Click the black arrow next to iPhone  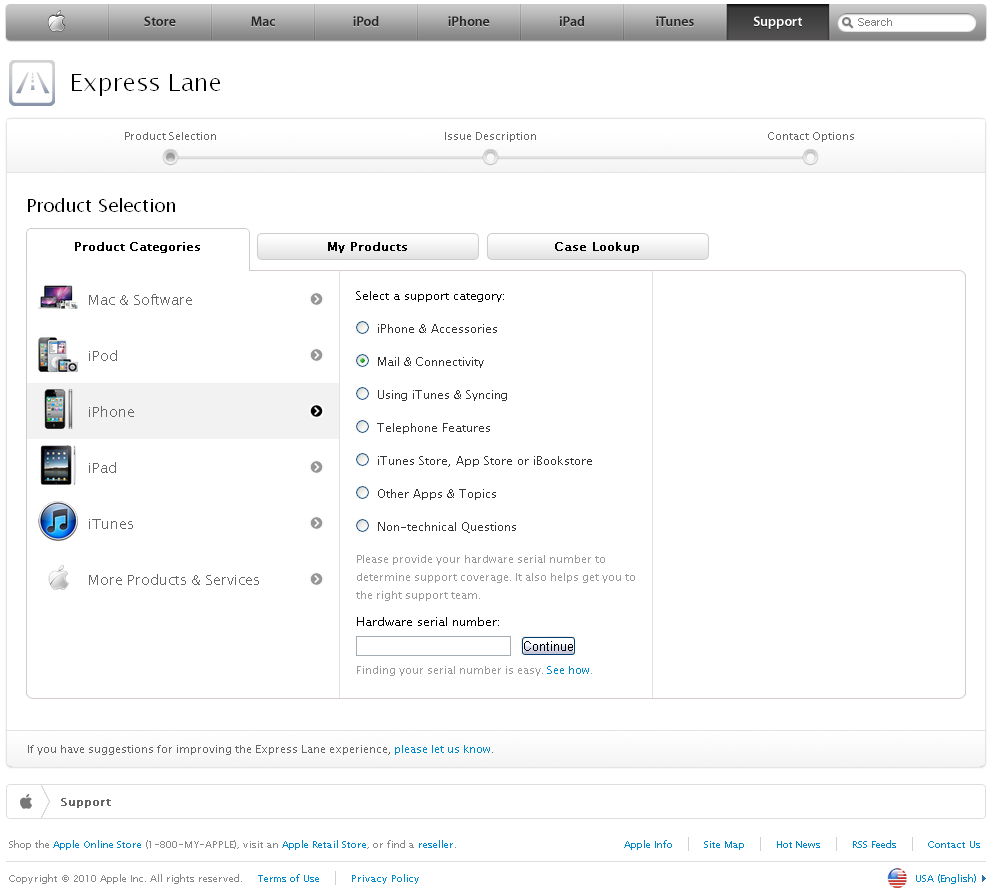coord(316,411)
